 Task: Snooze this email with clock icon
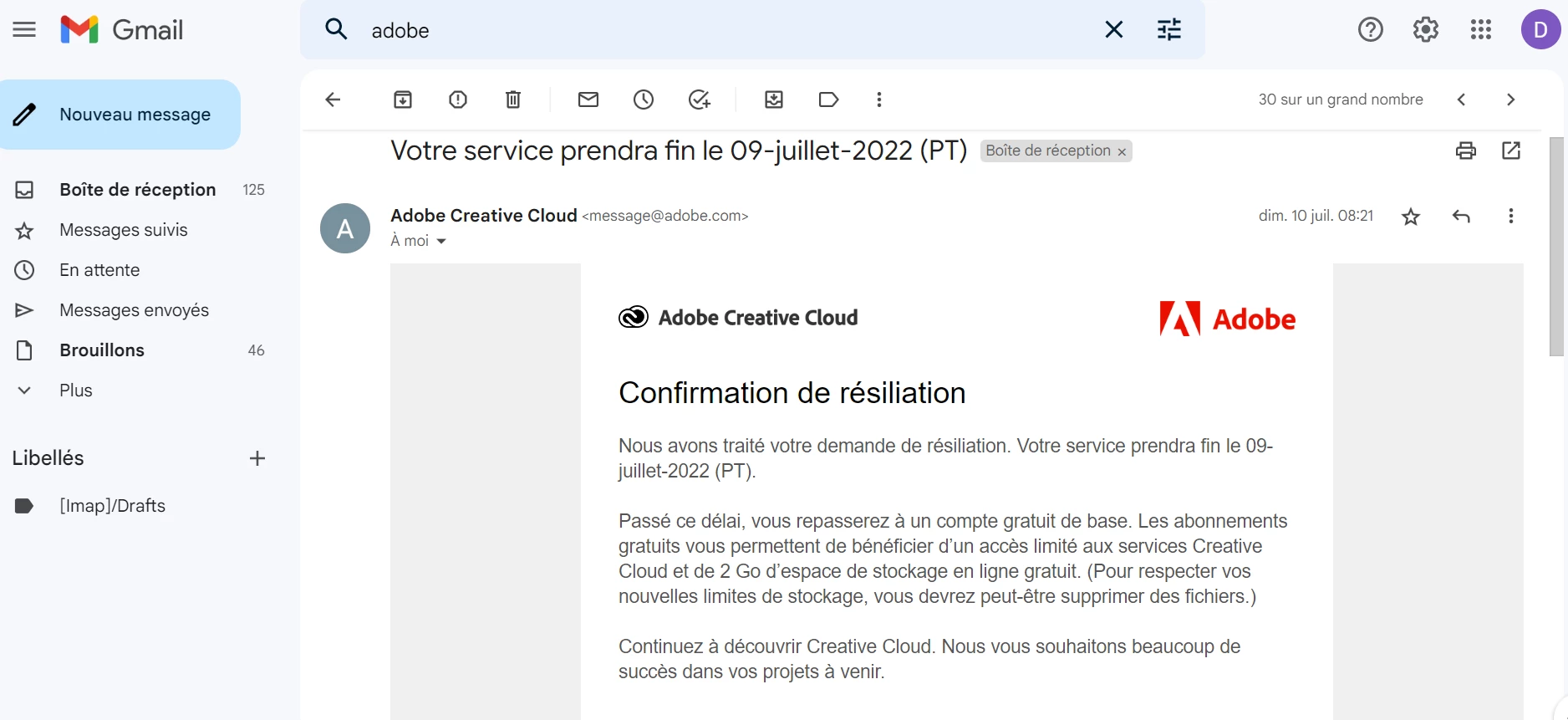(x=644, y=100)
